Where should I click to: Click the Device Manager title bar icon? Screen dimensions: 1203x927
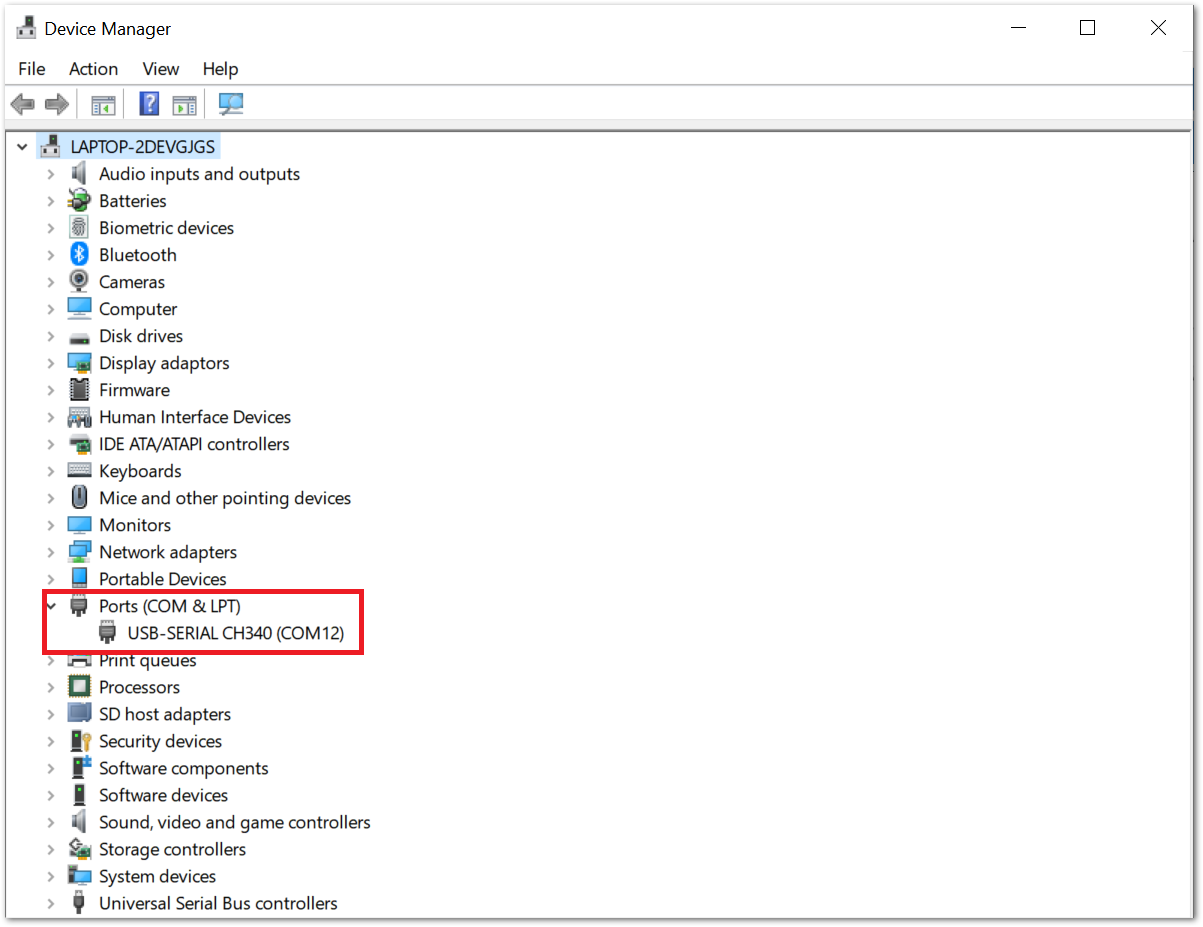(27, 29)
